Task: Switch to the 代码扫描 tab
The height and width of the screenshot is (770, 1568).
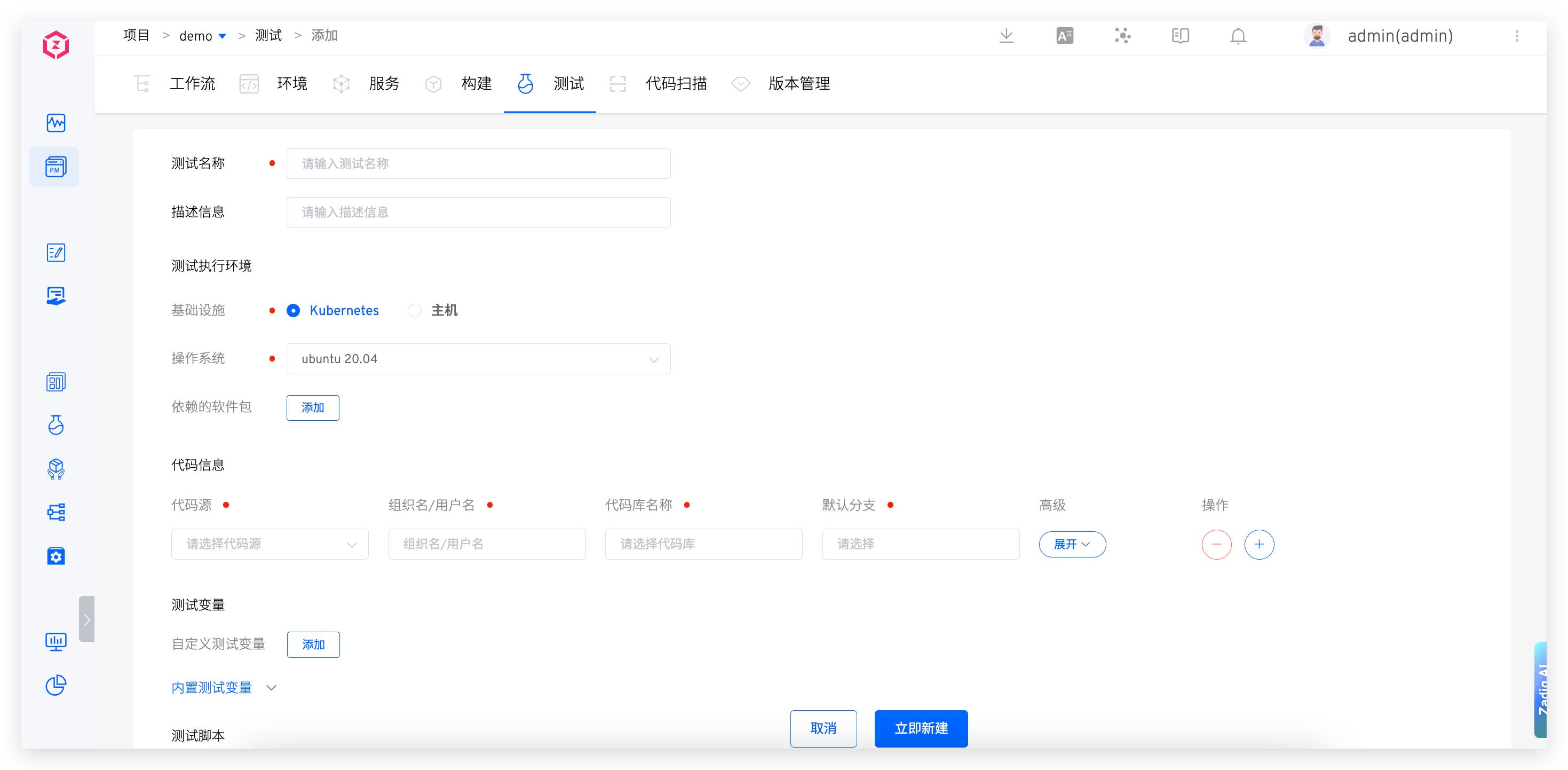Action: pyautogui.click(x=676, y=84)
